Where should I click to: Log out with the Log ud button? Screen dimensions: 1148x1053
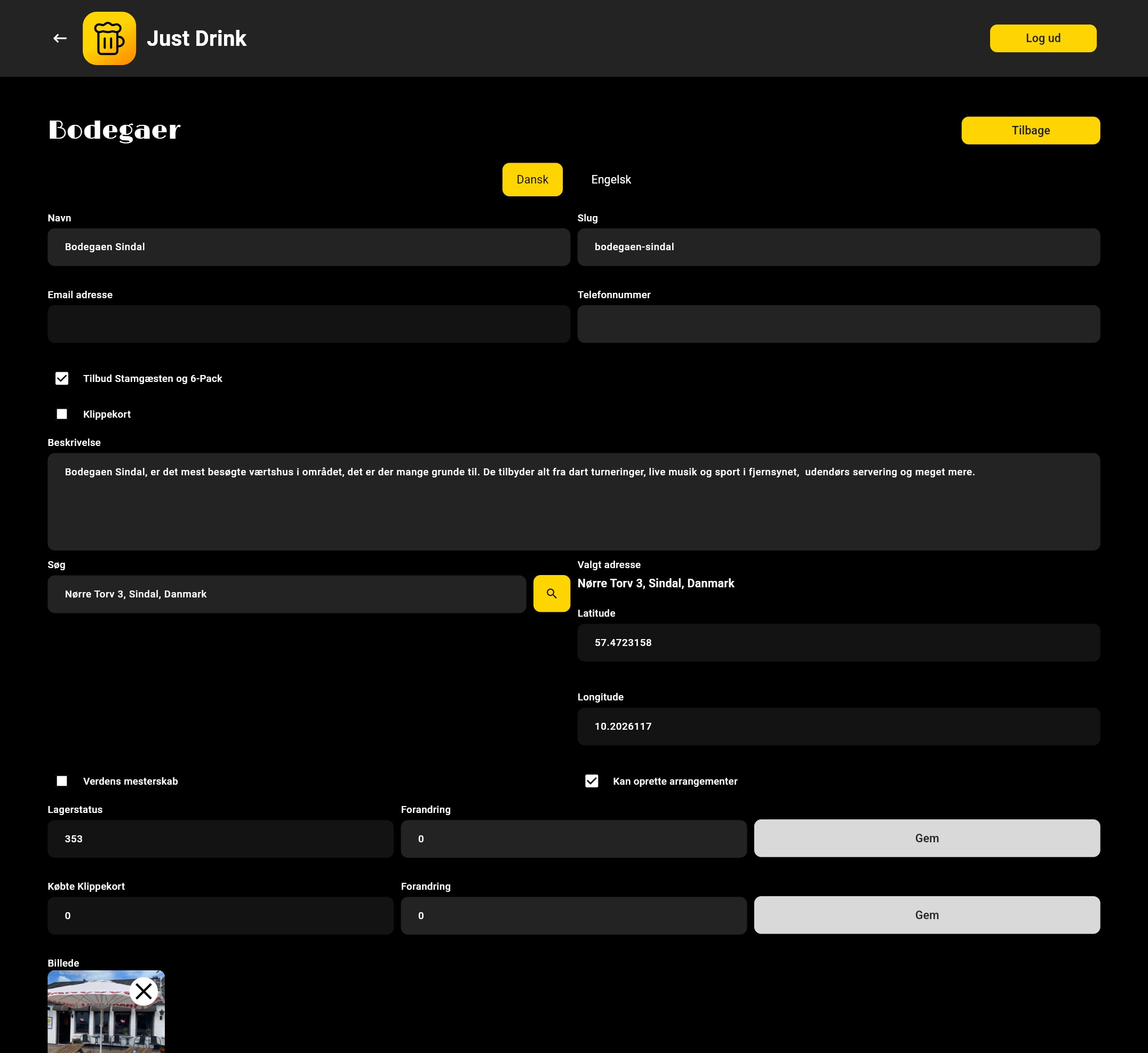point(1042,38)
